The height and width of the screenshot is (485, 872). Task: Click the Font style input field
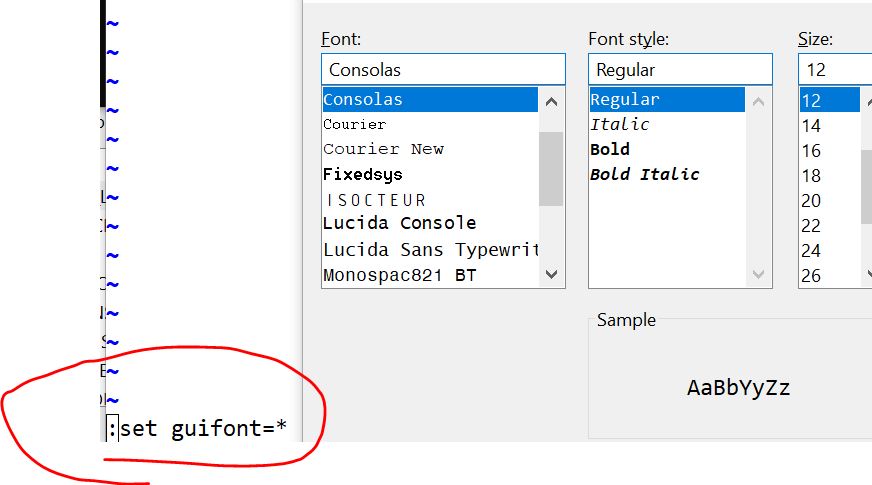[680, 70]
